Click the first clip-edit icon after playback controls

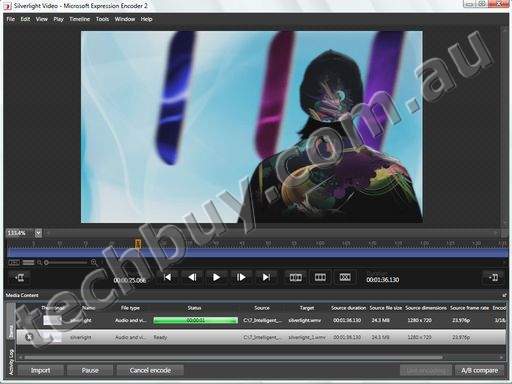[295, 277]
